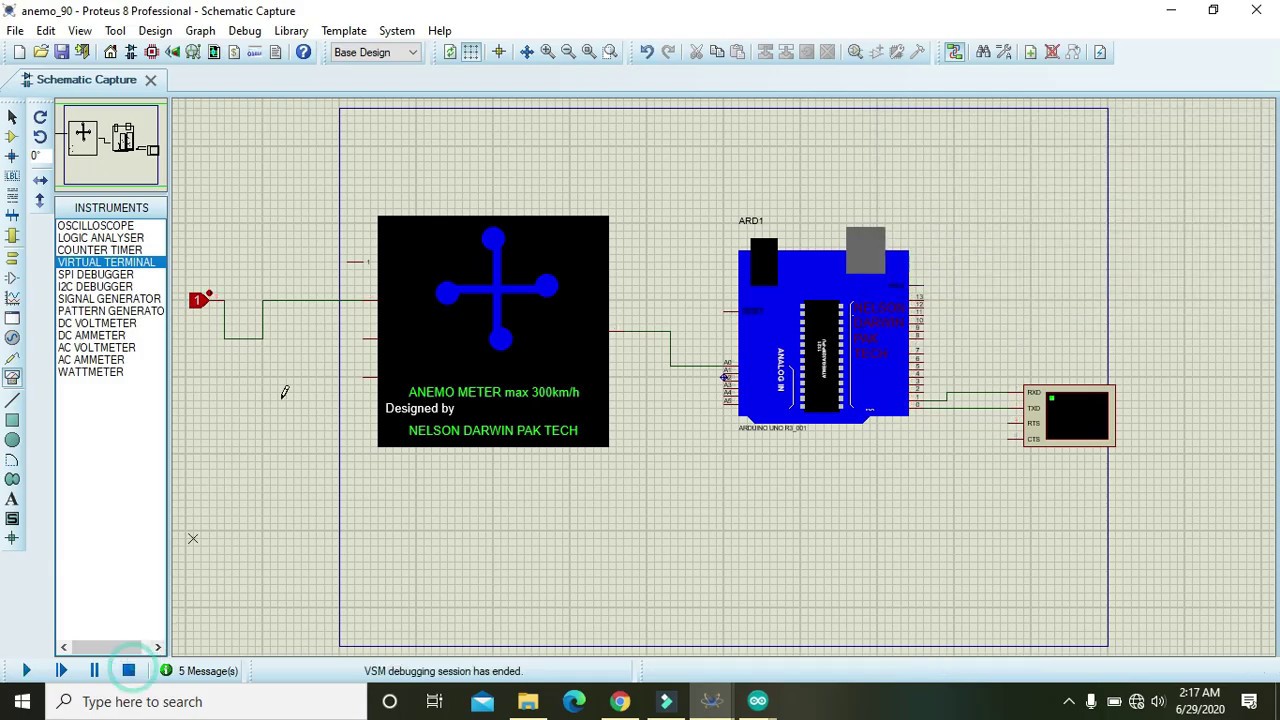Screen dimensions: 1280x720
Task: Click the zoom in magnifier icon
Action: pos(548,52)
